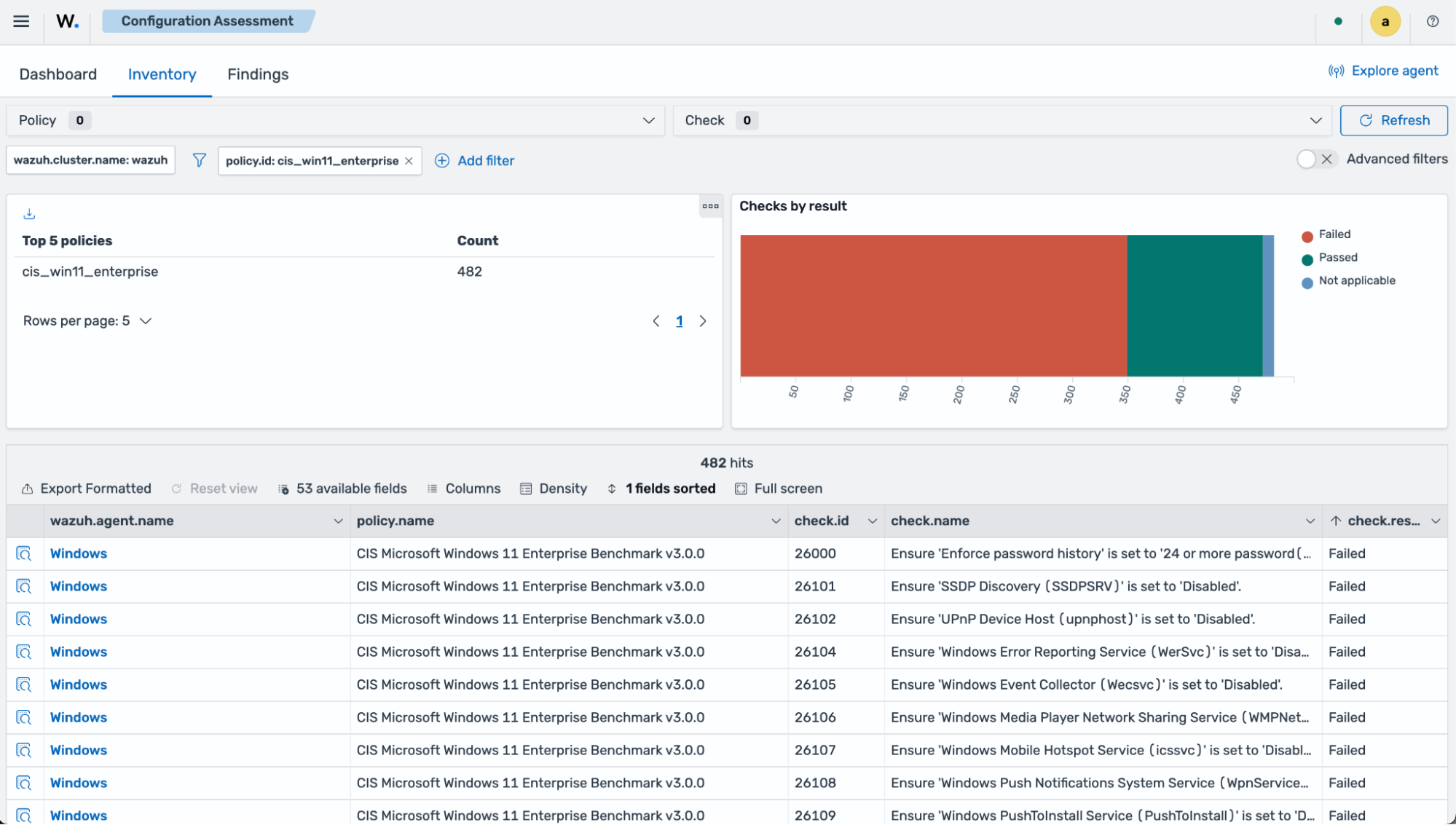This screenshot has width=1456, height=825.
Task: Open the Findings tab
Action: point(258,74)
